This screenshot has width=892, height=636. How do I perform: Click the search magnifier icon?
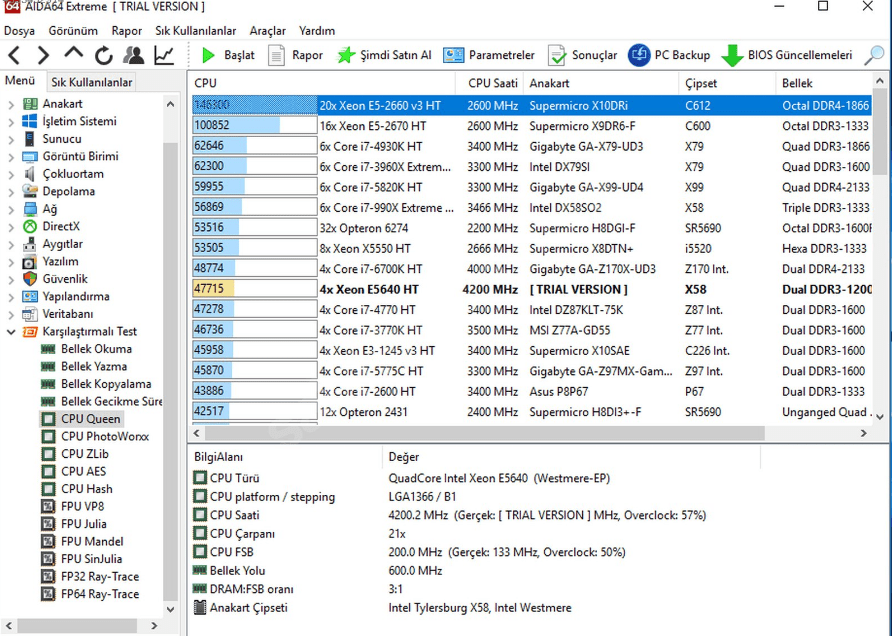(873, 55)
